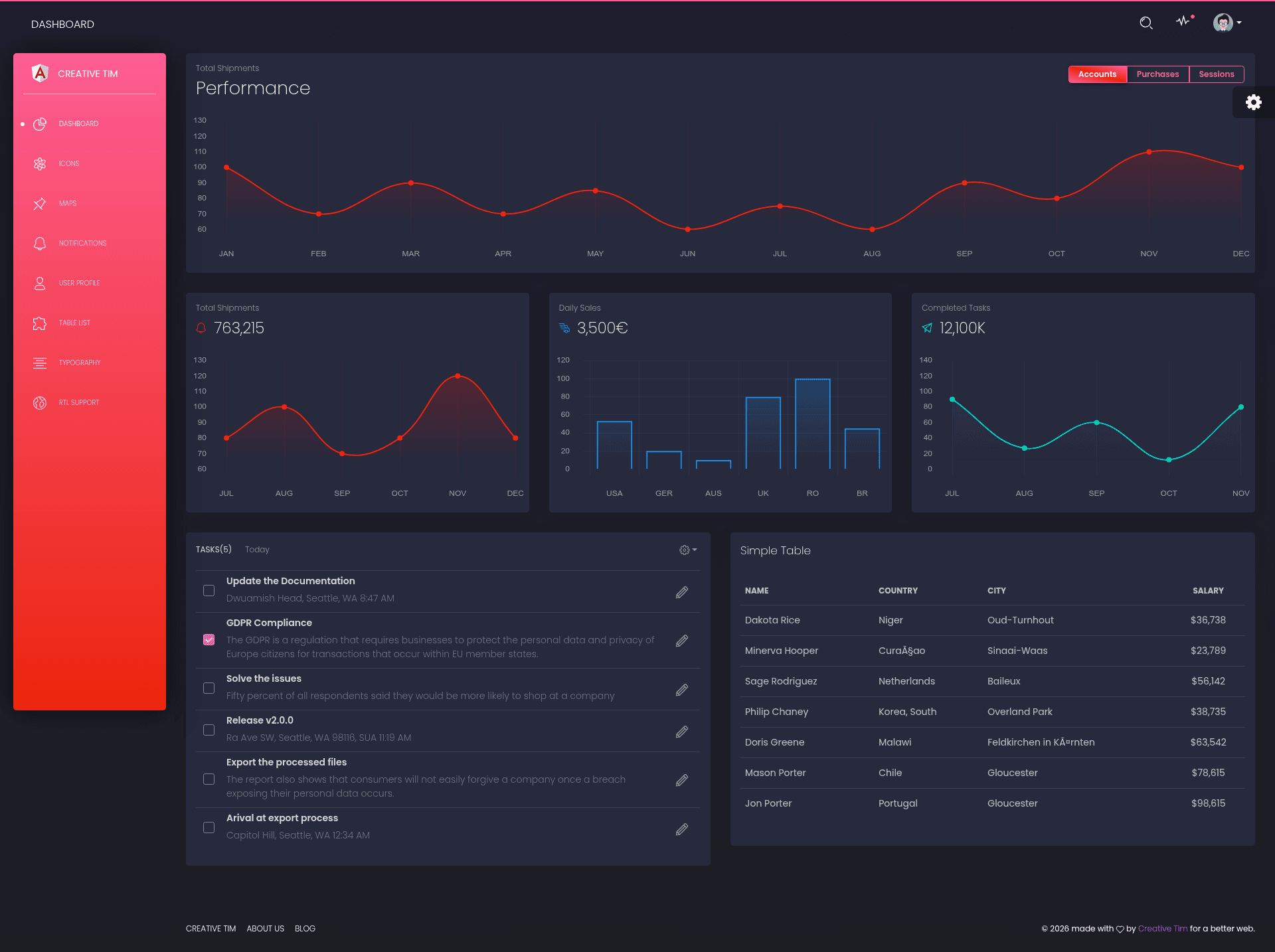Open the notifications activity pulse icon
This screenshot has width=1275, height=952.
click(1184, 21)
